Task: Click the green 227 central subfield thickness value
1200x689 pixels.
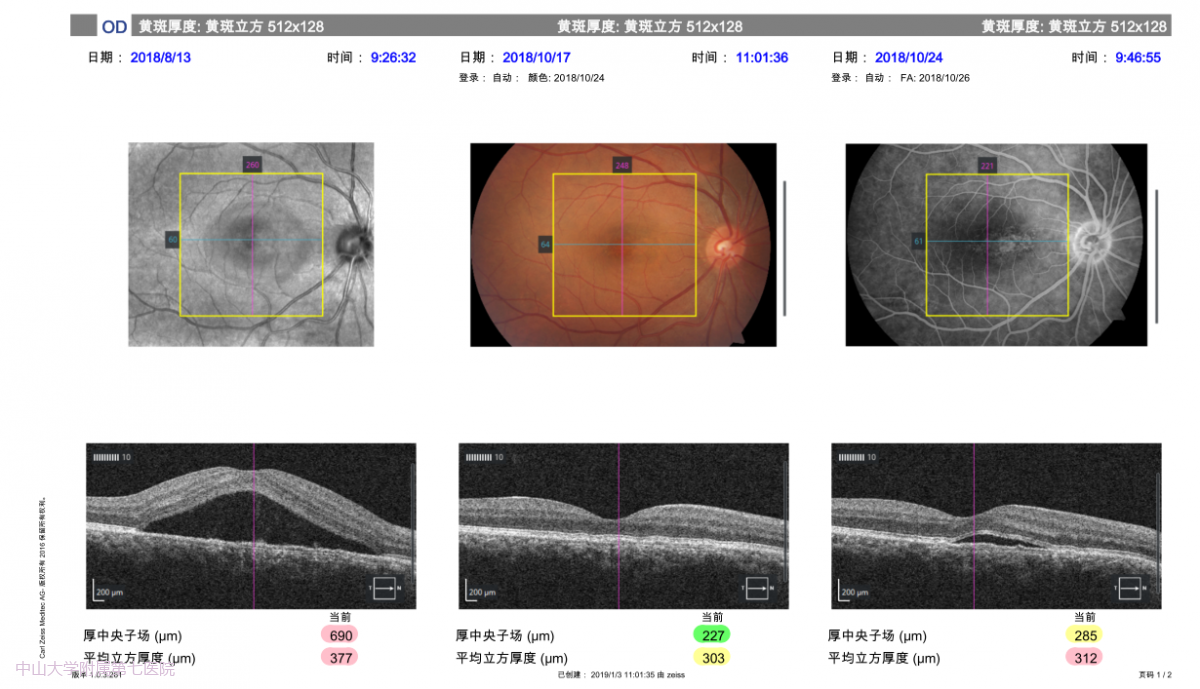Action: pos(711,635)
